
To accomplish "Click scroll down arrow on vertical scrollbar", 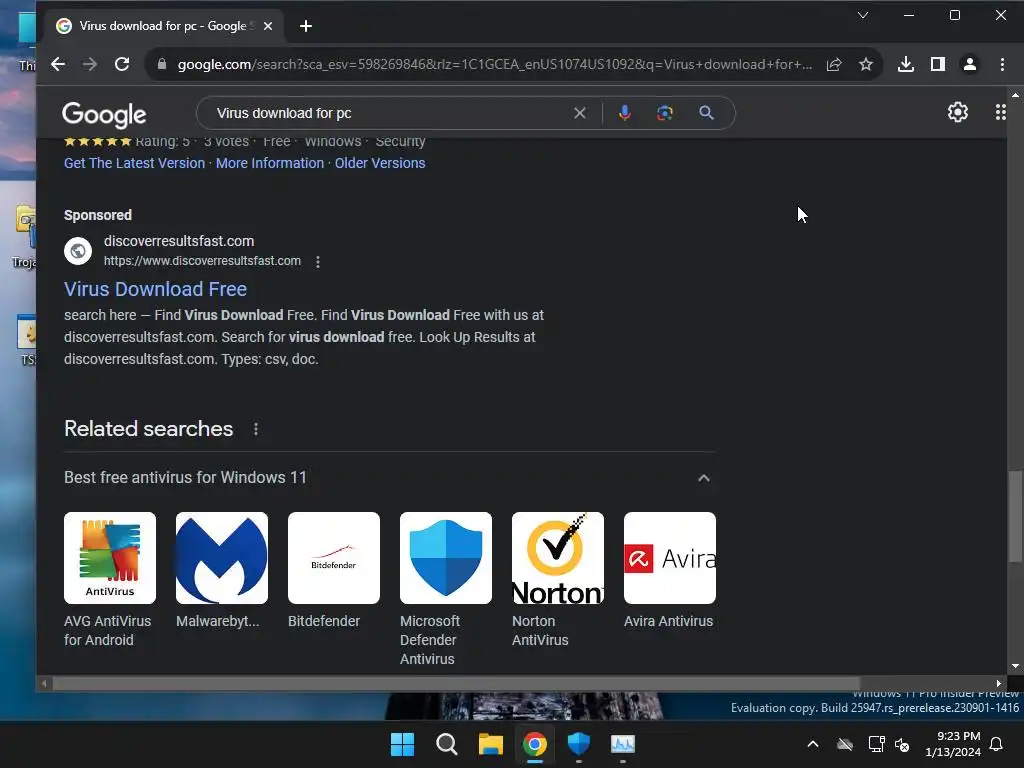I will [1015, 666].
